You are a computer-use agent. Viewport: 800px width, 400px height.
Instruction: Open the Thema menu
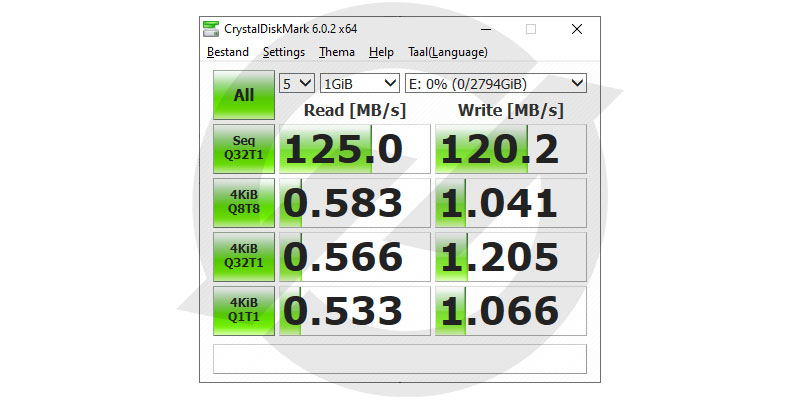click(337, 52)
